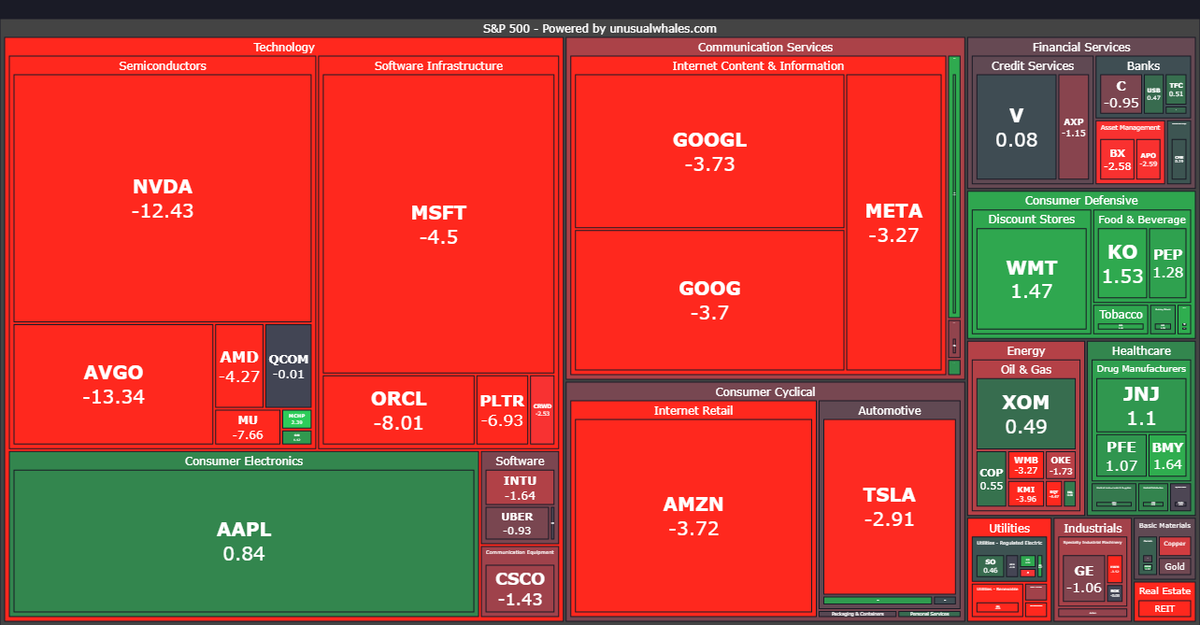Image resolution: width=1200 pixels, height=625 pixels.
Task: Select the MSFT tile at -4.5
Action: (x=439, y=224)
